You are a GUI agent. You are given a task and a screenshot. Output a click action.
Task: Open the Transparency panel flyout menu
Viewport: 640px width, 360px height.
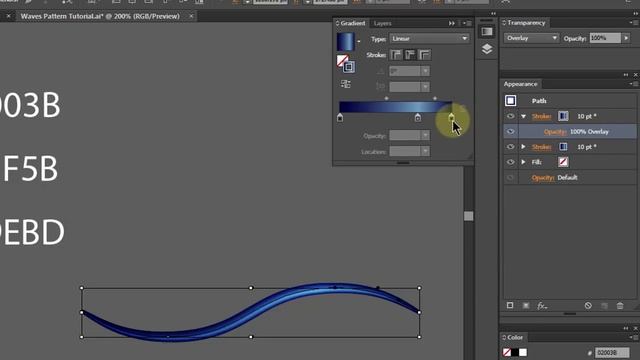click(x=633, y=23)
